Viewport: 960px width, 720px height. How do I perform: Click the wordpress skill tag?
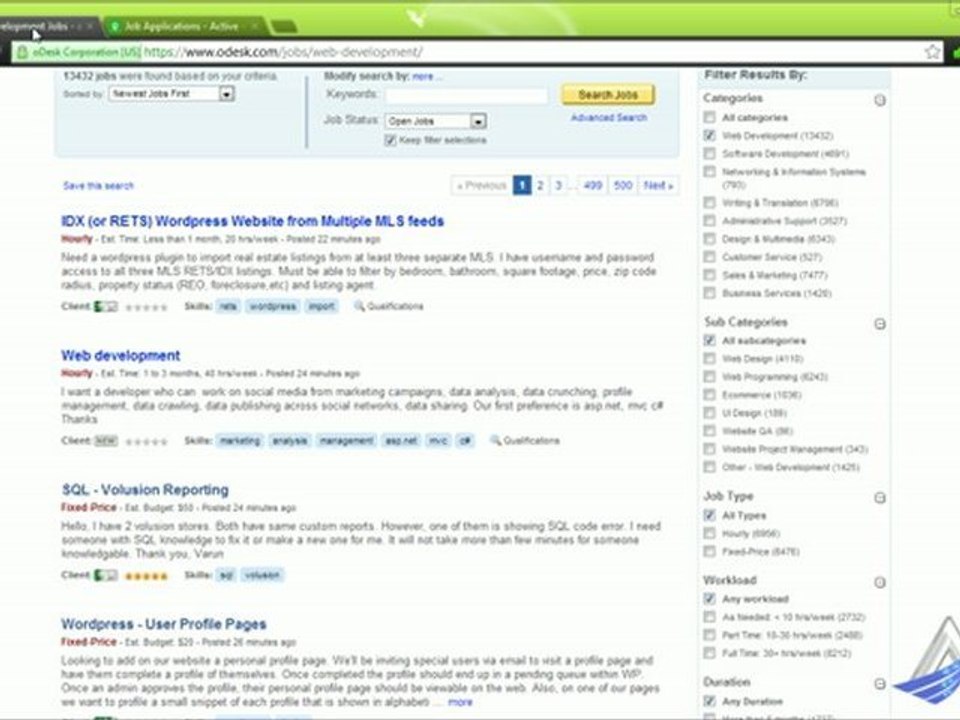[272, 306]
